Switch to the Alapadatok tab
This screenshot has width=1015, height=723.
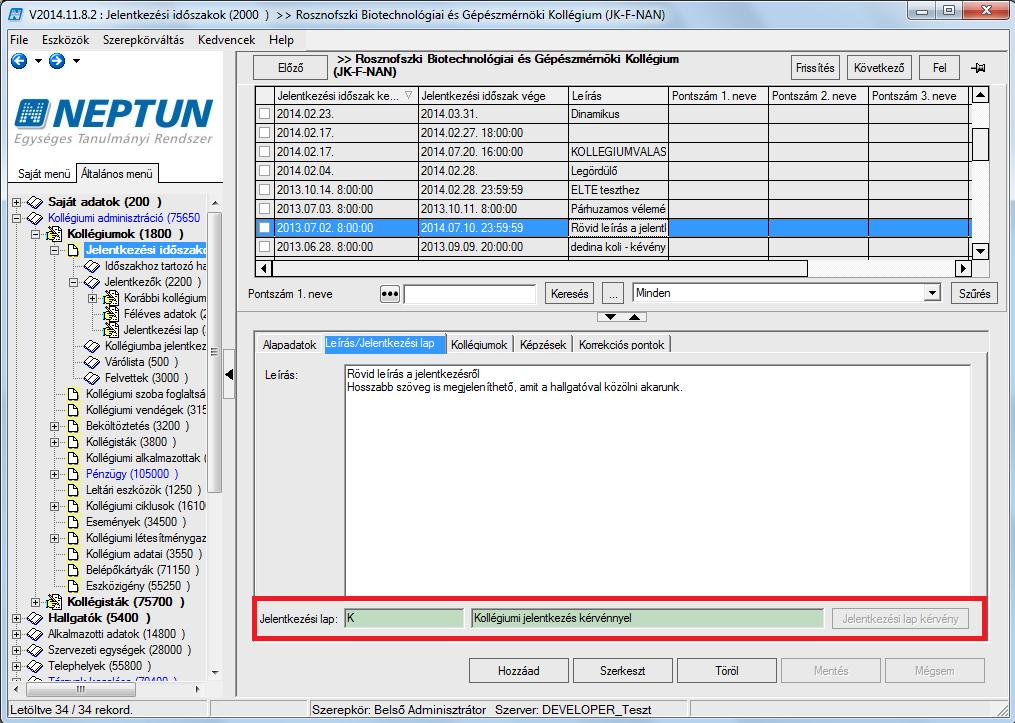(x=289, y=344)
